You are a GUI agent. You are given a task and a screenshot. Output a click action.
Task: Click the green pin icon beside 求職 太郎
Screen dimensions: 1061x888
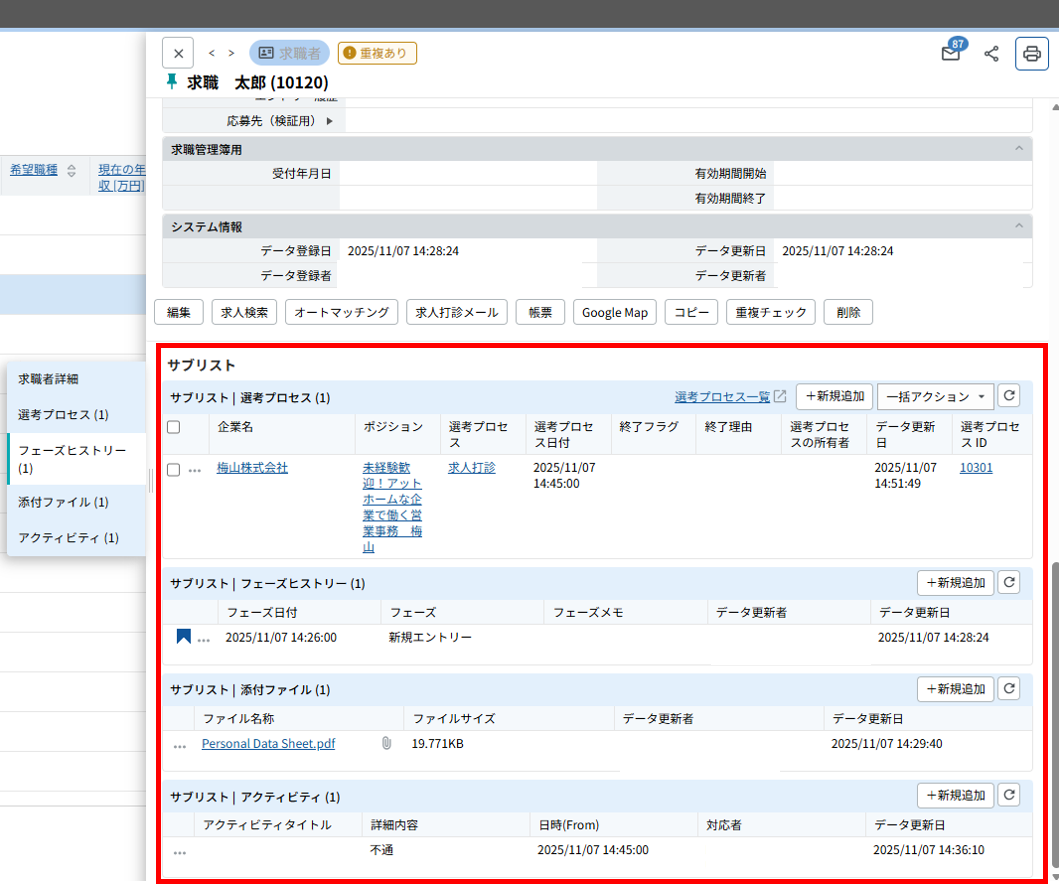pos(171,82)
